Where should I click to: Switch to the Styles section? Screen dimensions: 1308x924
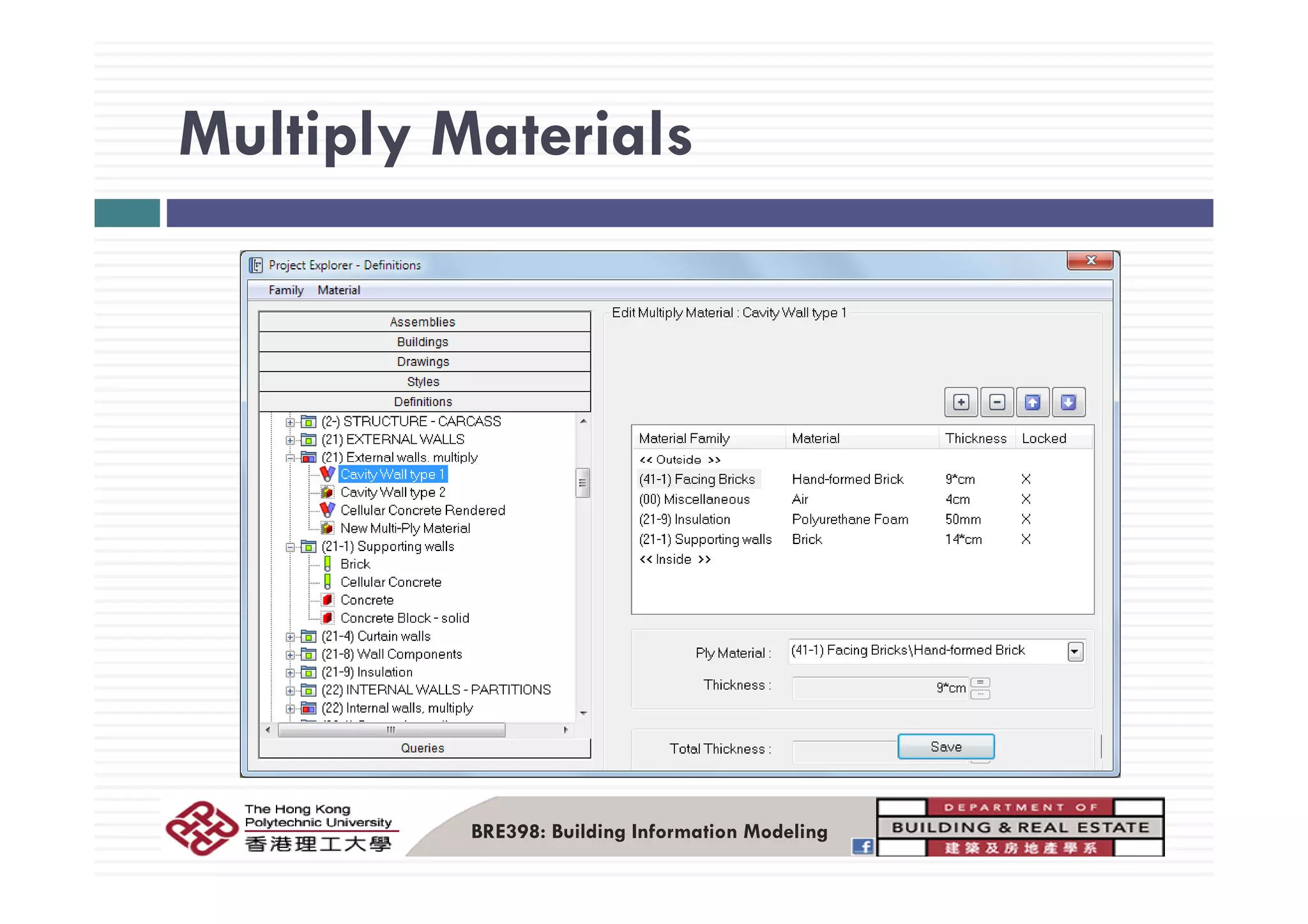[x=424, y=381]
